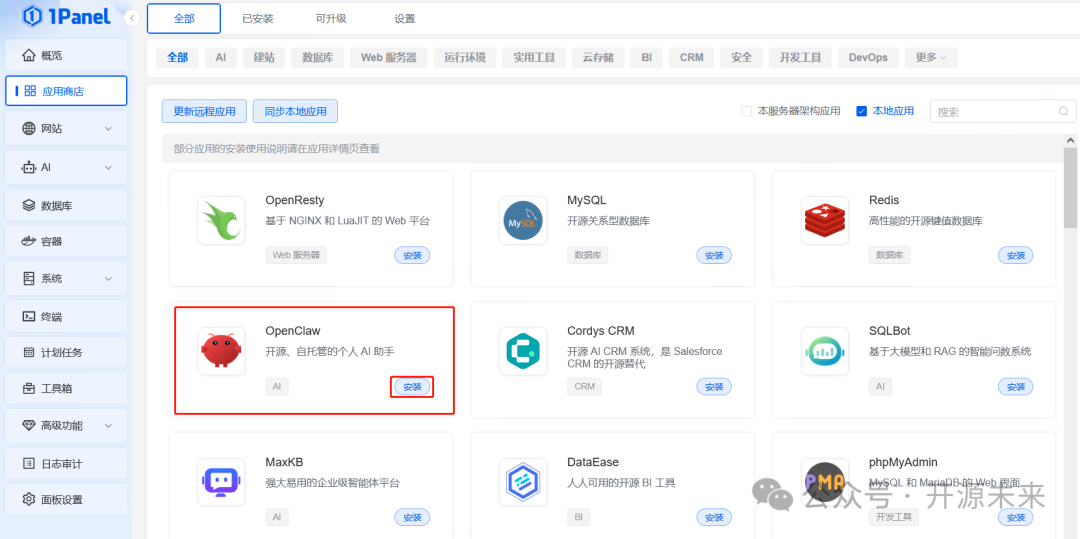Uncheck the 本地应用 checkbox
Image resolution: width=1080 pixels, height=539 pixels.
coord(861,111)
